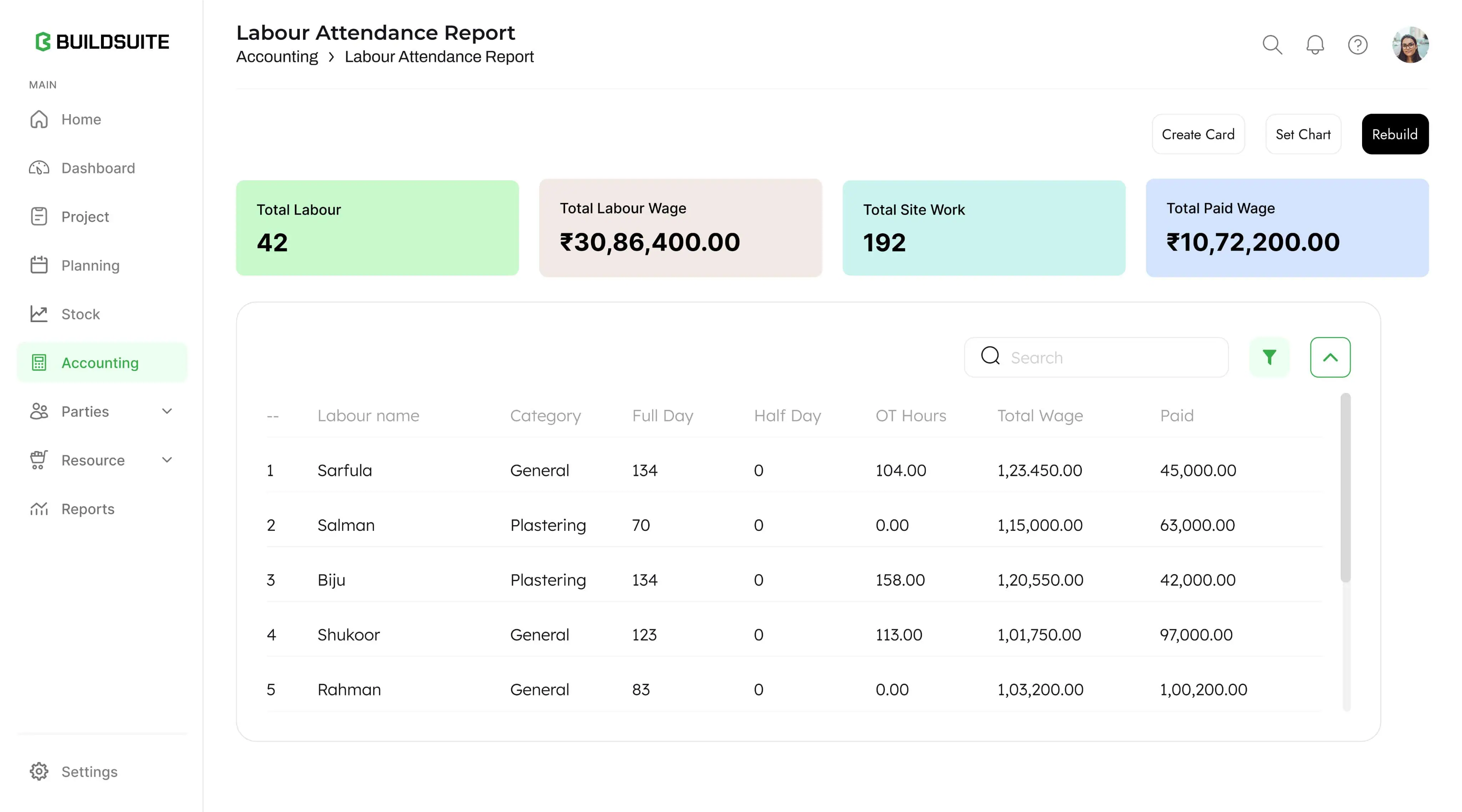Expand the Parties sidebar menu
1462x812 pixels.
167,411
